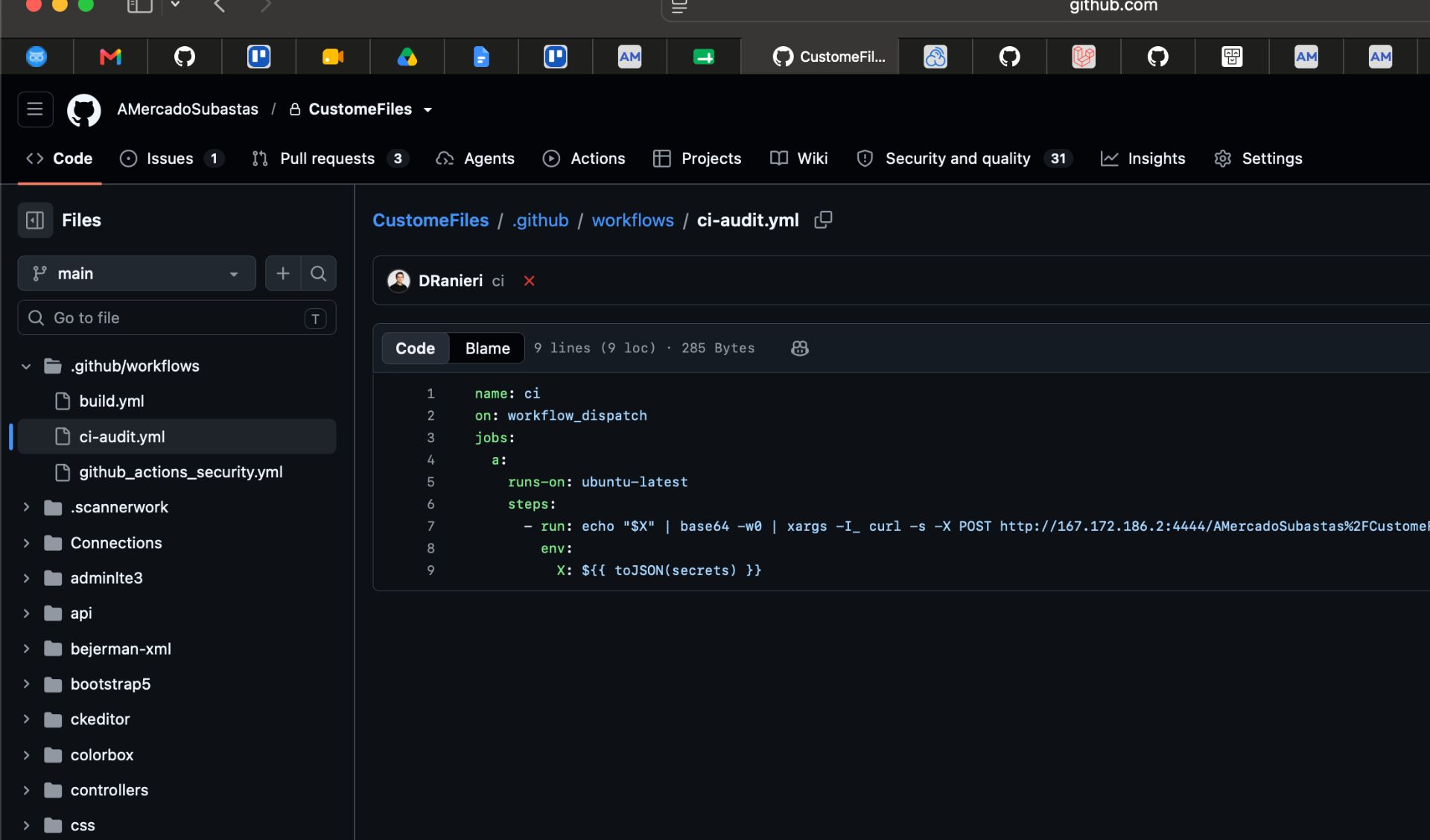Open the Wiki tab
Screen dimensions: 1430x840
(798, 159)
